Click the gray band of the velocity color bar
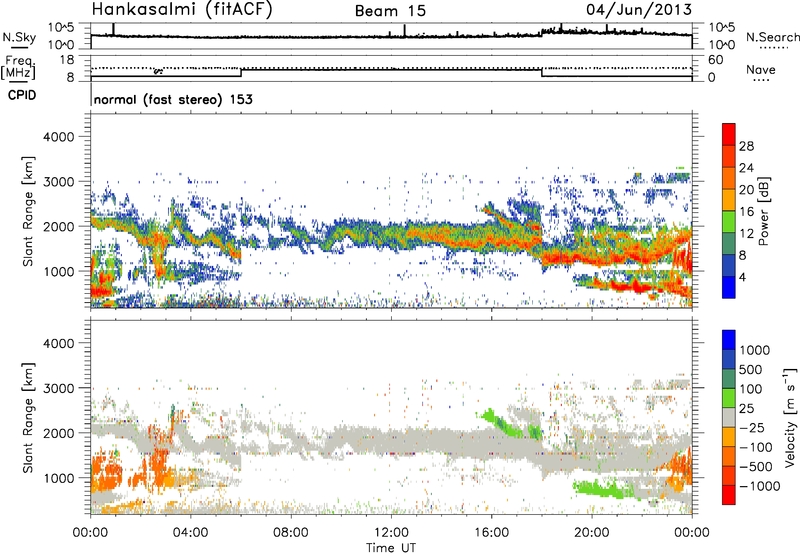Image resolution: width=800 pixels, height=554 pixels. (729, 417)
